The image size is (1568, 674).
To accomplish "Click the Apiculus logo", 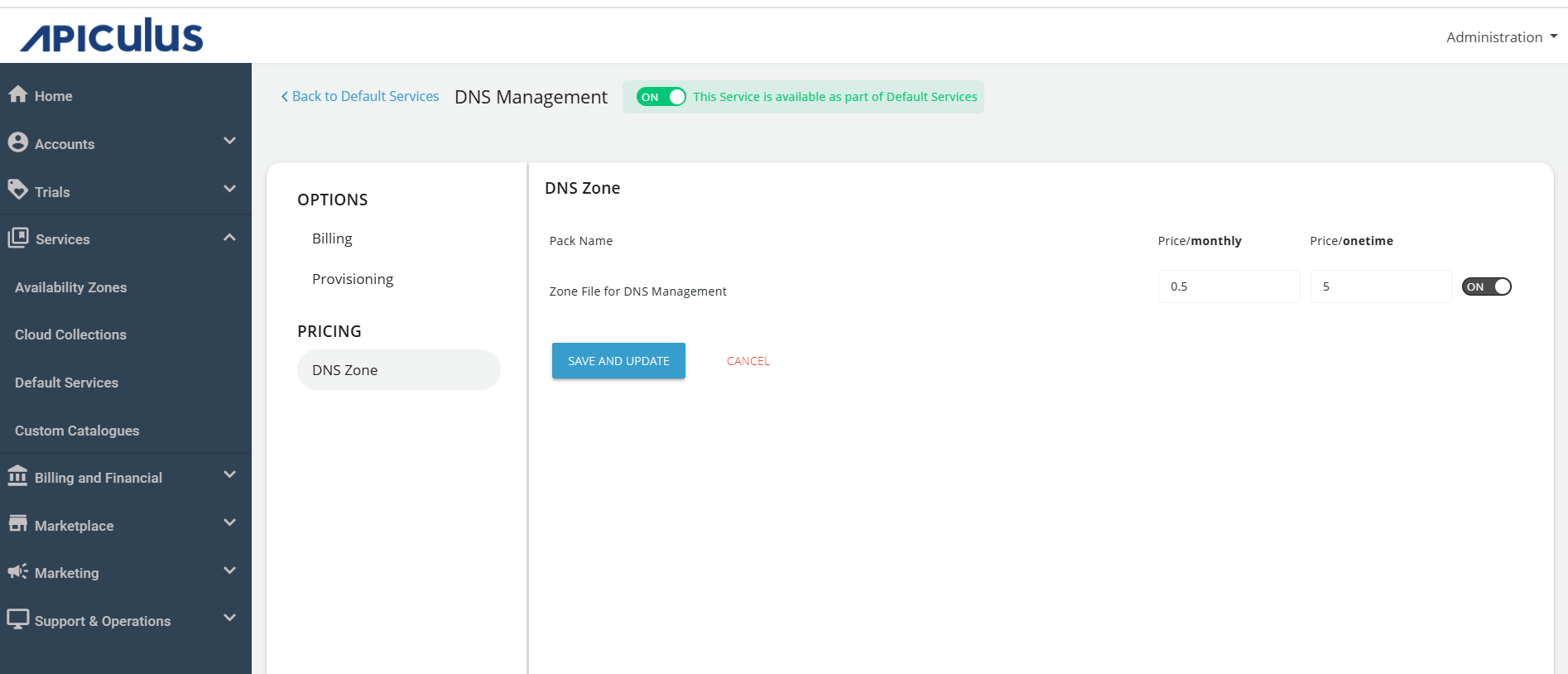I will click(x=111, y=36).
